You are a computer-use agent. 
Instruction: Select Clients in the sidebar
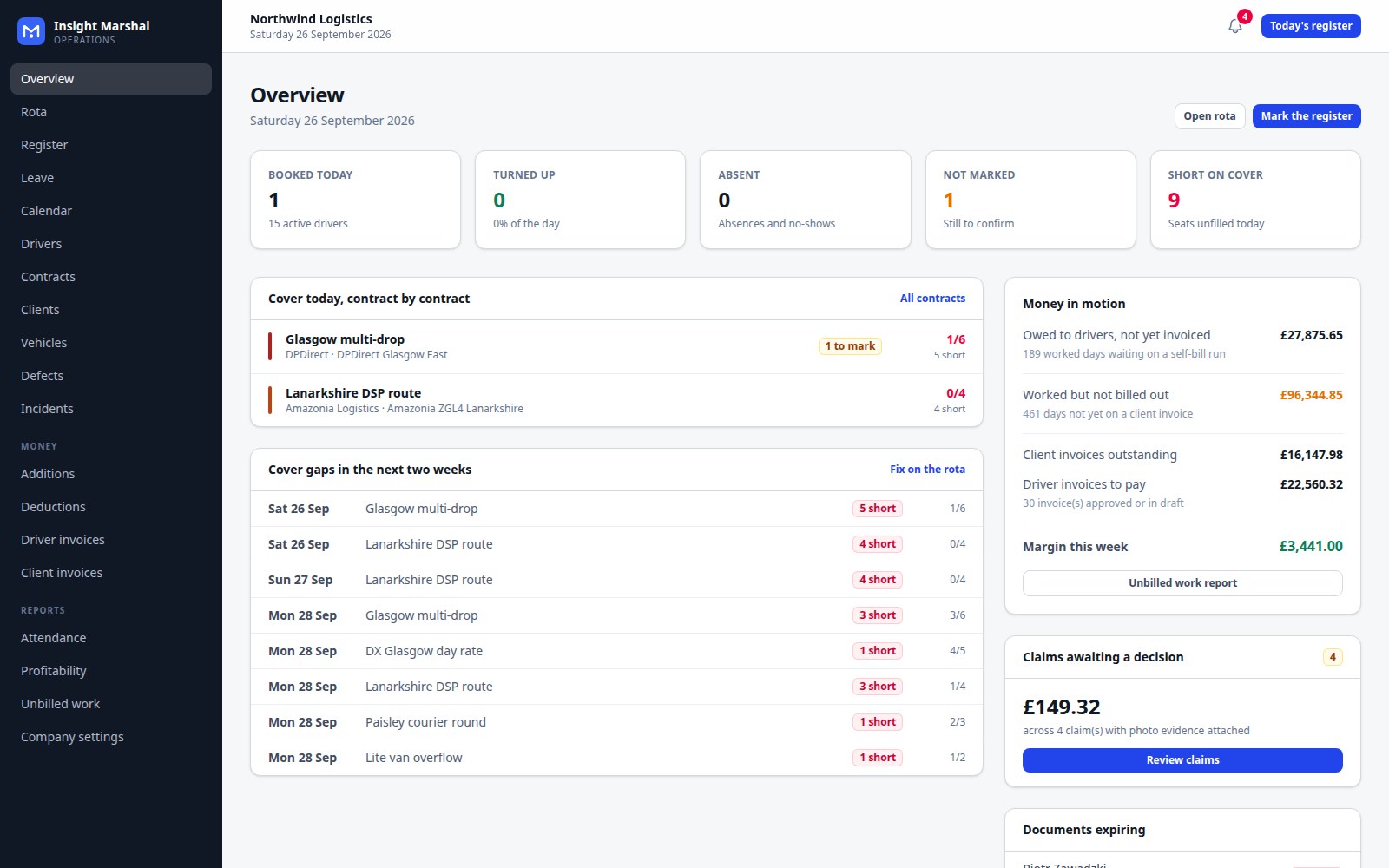coord(111,310)
